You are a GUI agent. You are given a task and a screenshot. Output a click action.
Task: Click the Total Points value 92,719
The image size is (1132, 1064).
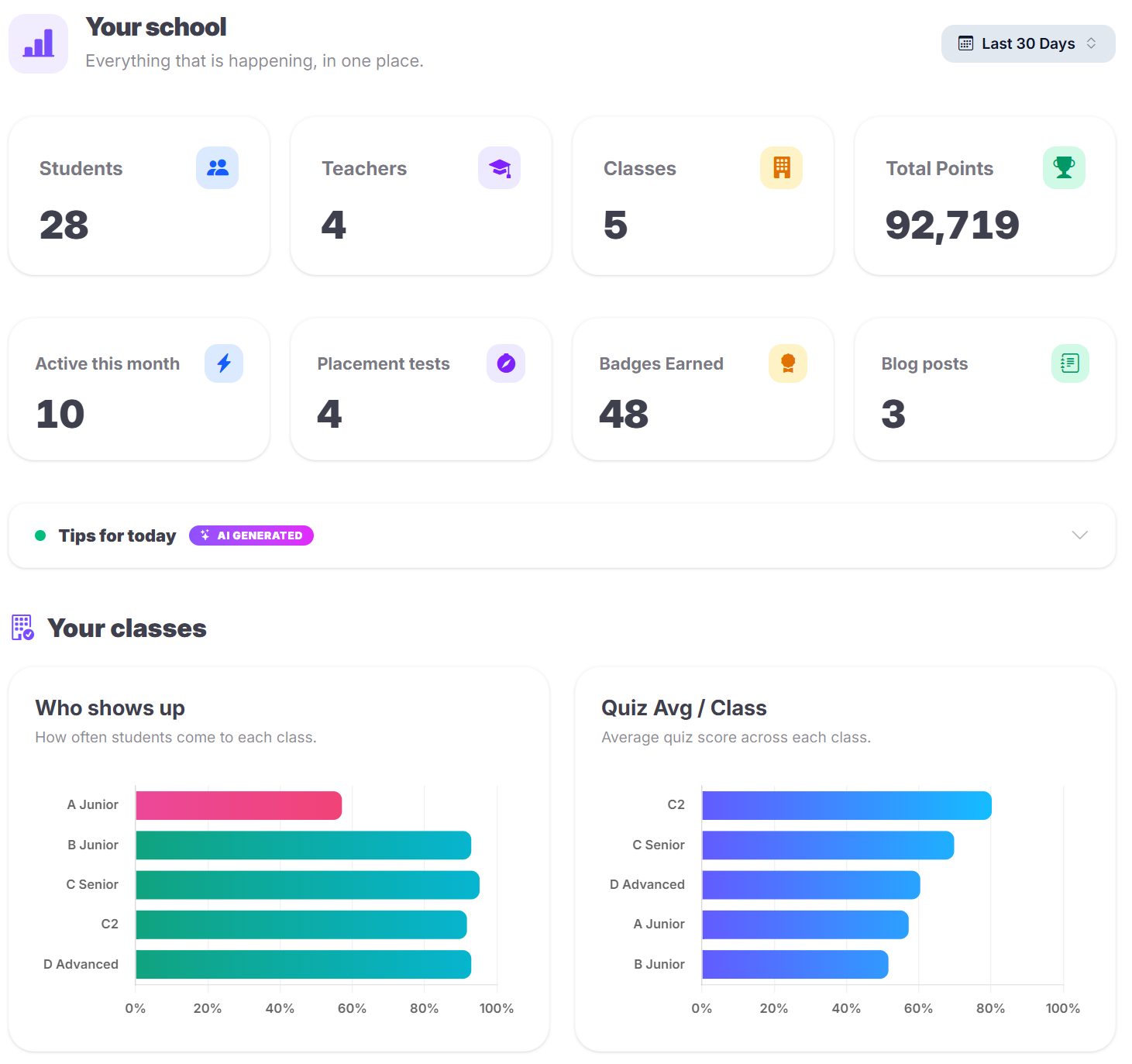click(x=952, y=226)
